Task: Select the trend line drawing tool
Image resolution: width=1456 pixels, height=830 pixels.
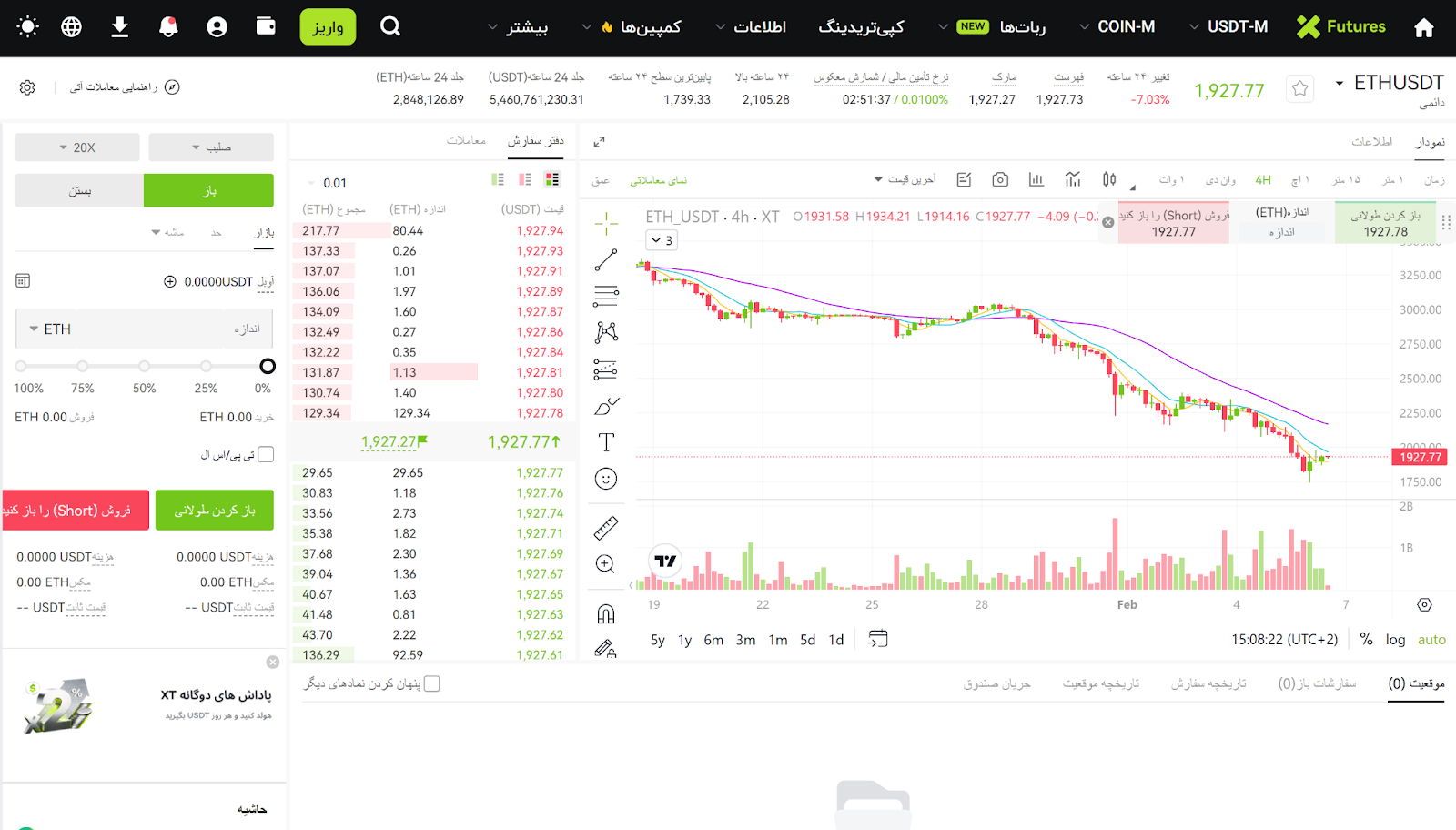Action: point(606,260)
